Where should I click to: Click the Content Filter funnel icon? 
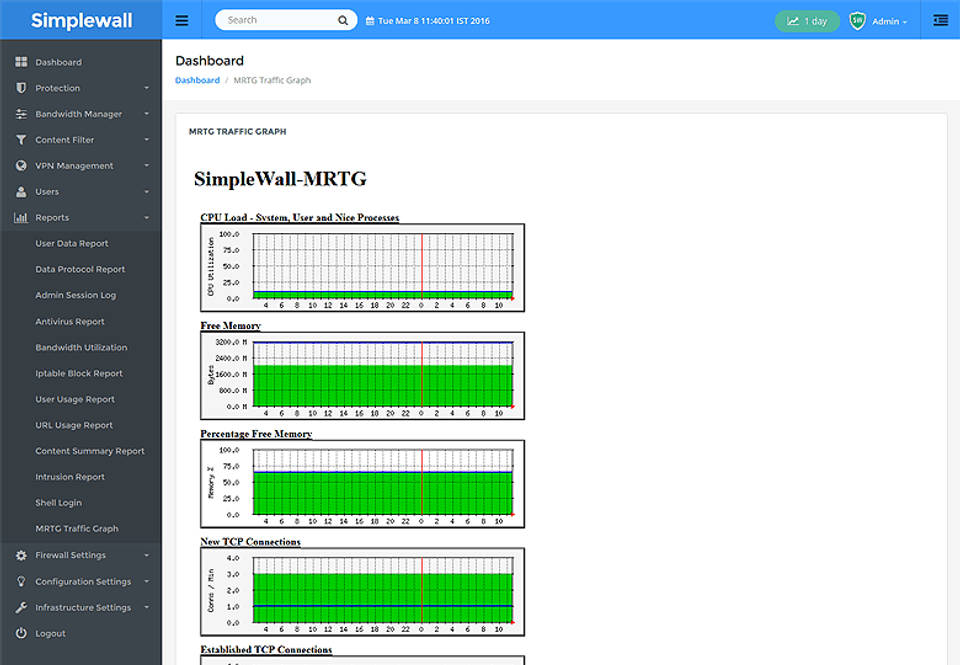21,140
